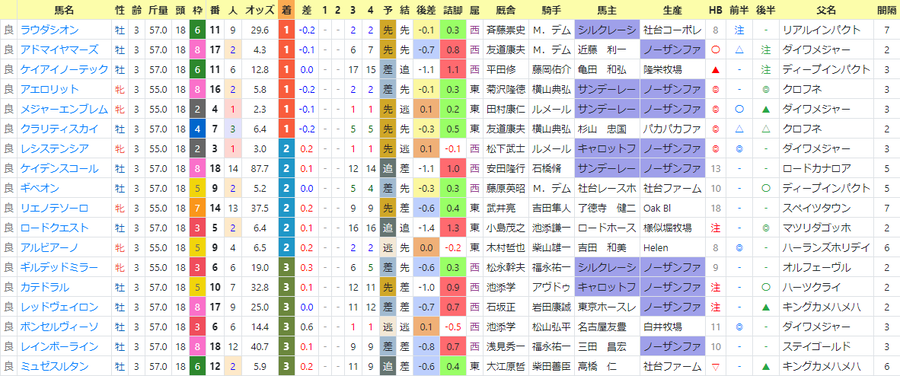Image resolution: width=900 pixels, height=376 pixels.
Task: Open horse link ロードクエスト
Action: click(54, 228)
